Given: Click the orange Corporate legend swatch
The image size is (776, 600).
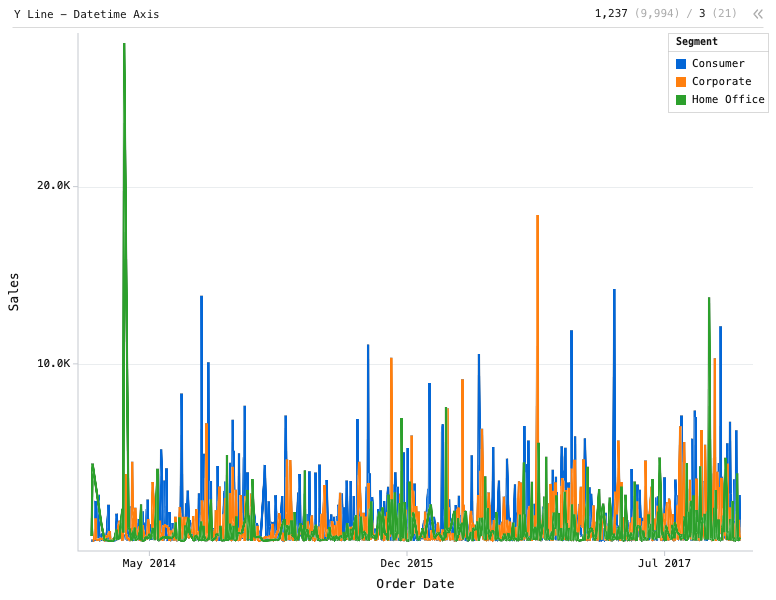Looking at the screenshot, I should [681, 82].
